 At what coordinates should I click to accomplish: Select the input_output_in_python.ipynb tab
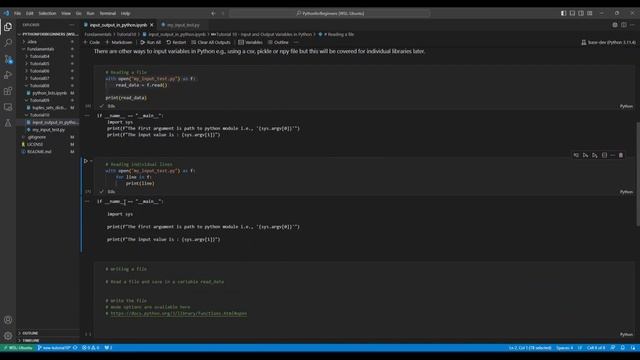coord(118,25)
